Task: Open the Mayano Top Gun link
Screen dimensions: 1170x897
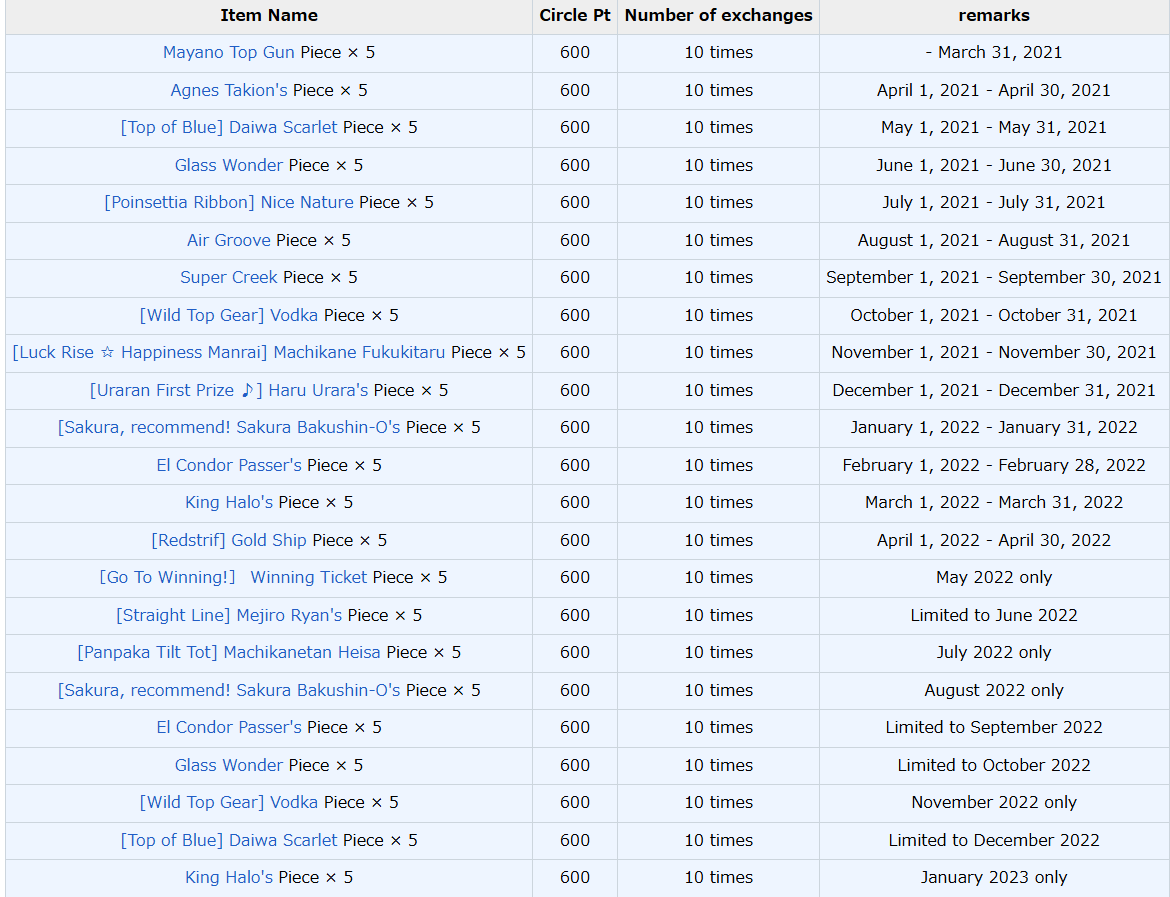Action: tap(228, 53)
